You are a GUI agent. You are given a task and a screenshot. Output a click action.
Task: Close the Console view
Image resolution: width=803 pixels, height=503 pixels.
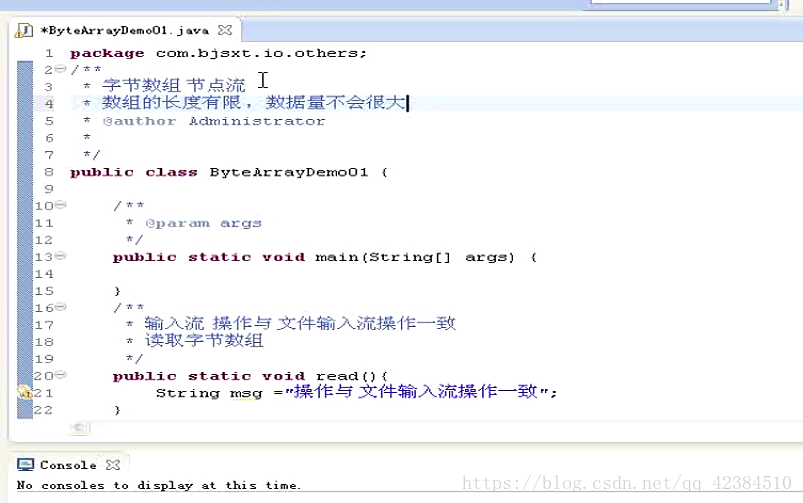tap(113, 465)
